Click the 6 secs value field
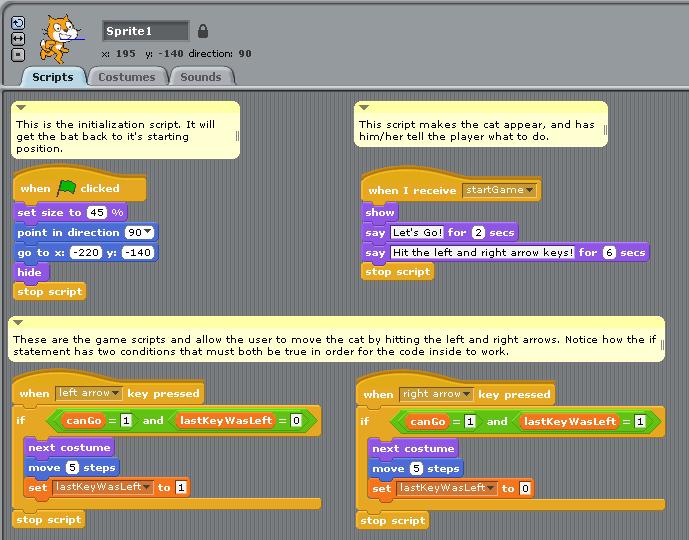This screenshot has width=689, height=540. pos(609,253)
